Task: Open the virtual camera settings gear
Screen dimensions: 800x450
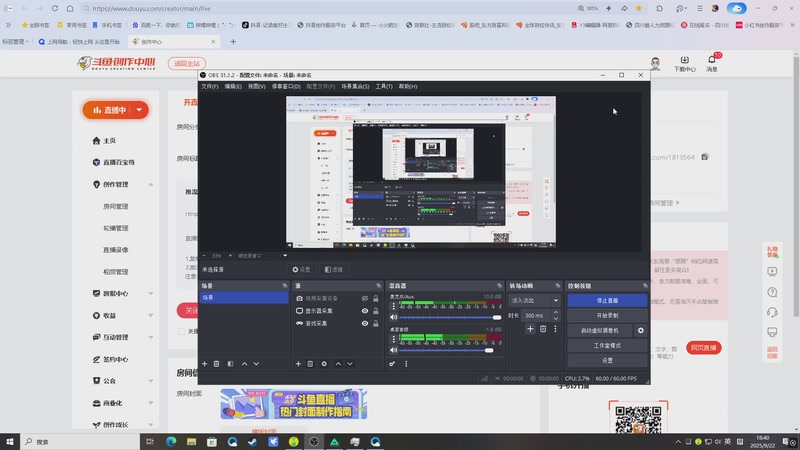Action: coord(641,331)
